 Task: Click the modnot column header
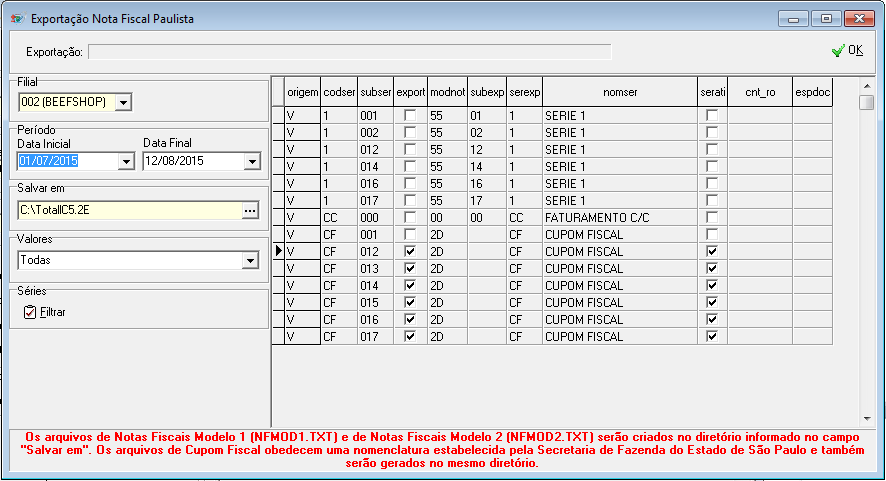(x=448, y=92)
